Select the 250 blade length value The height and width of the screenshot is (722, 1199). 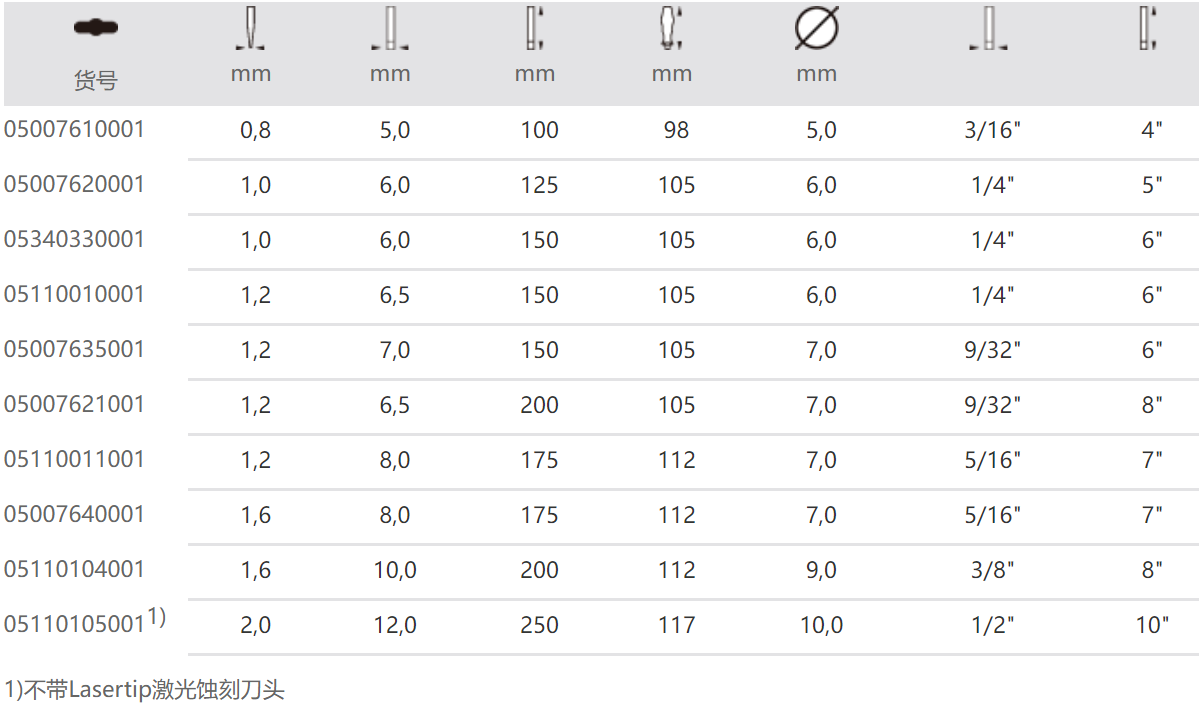click(540, 625)
